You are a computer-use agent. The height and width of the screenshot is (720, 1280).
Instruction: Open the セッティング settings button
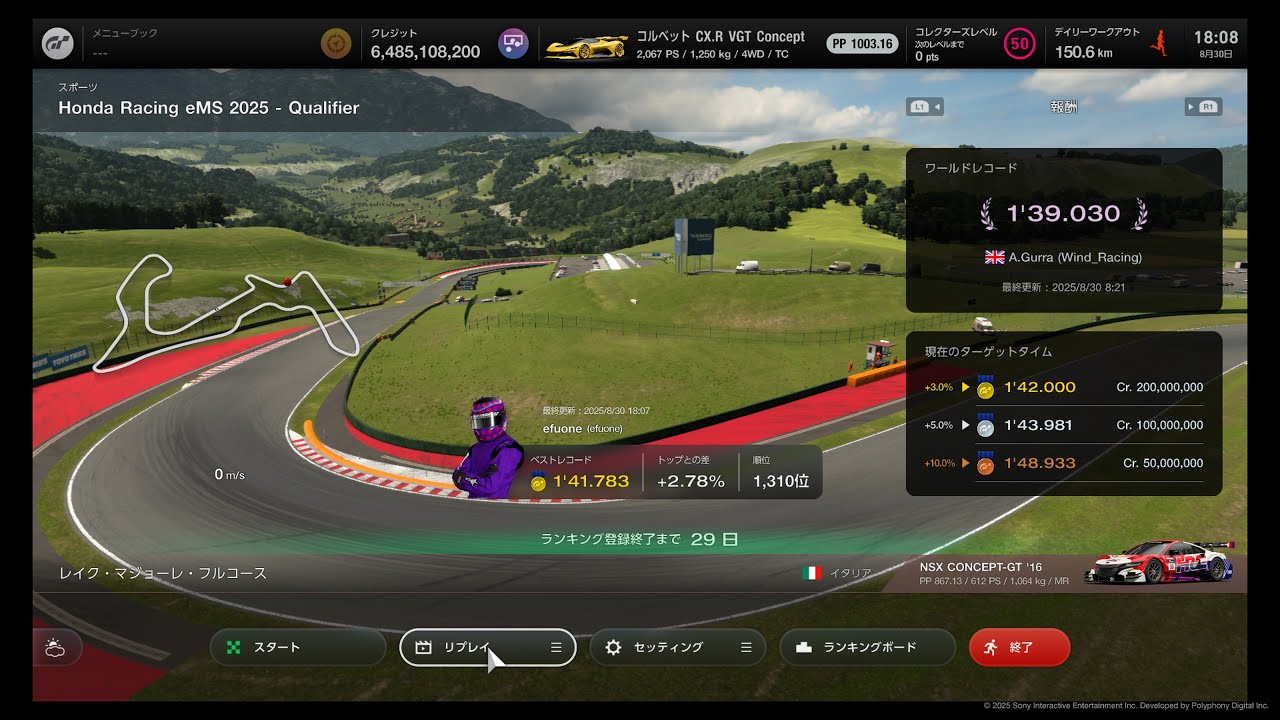coord(678,647)
